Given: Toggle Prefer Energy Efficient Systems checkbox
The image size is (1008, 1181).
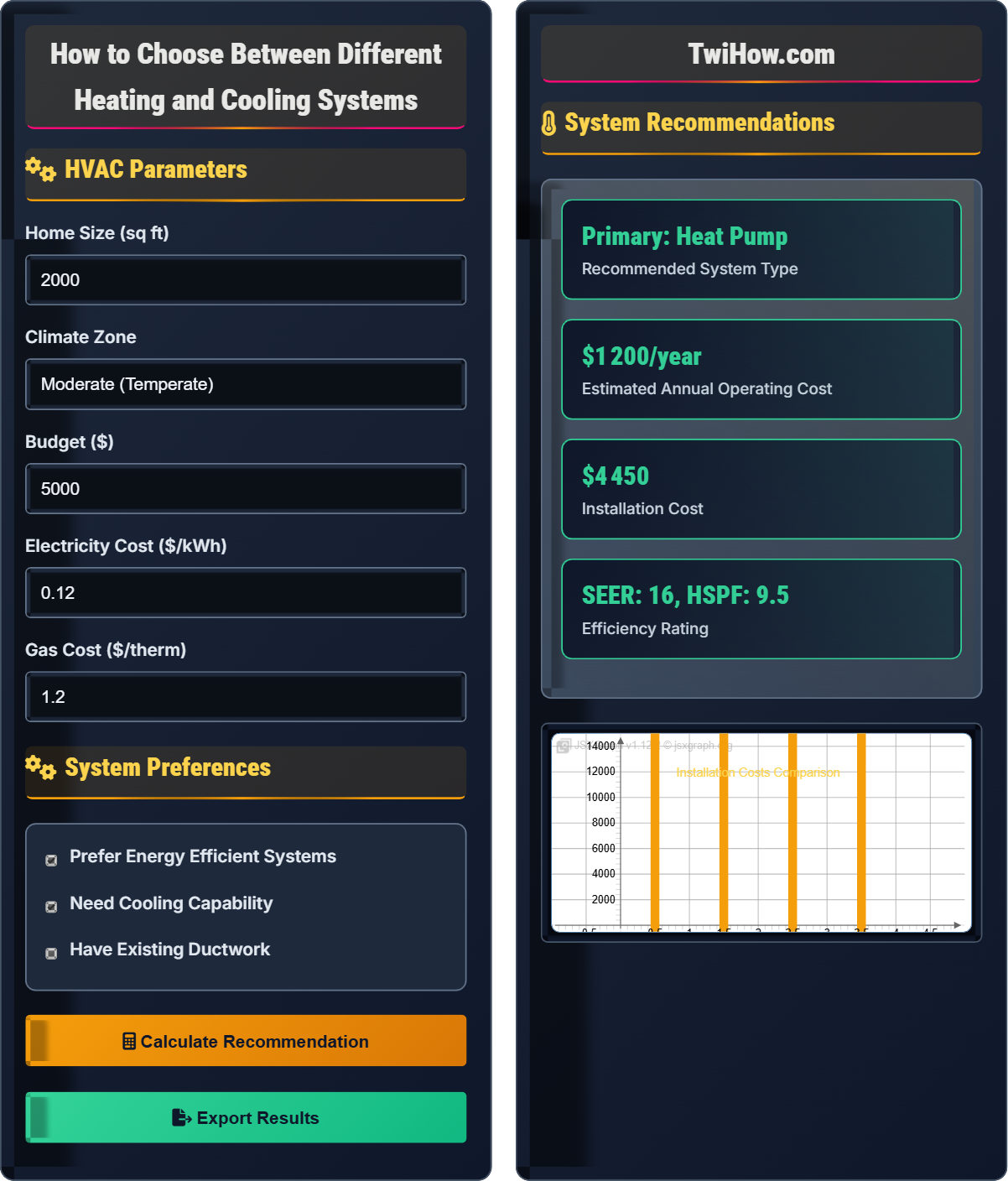Looking at the screenshot, I should point(51,860).
